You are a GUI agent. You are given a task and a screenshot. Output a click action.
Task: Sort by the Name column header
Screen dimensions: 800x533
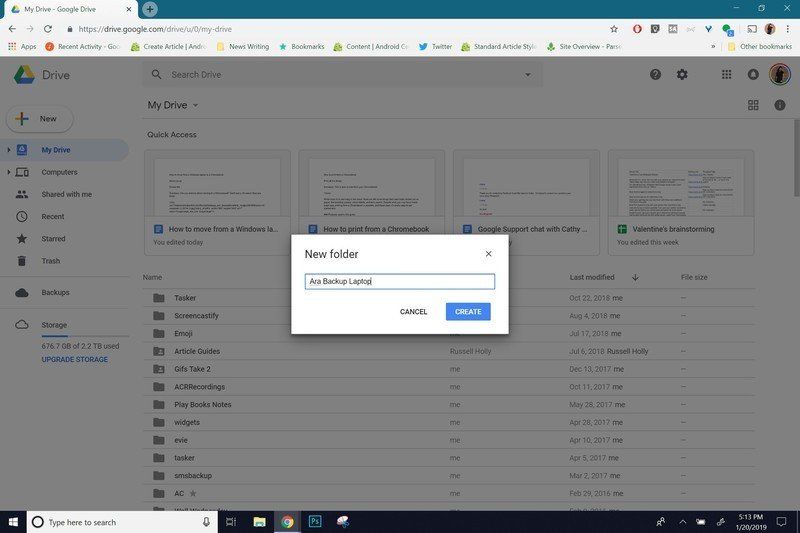(x=152, y=277)
